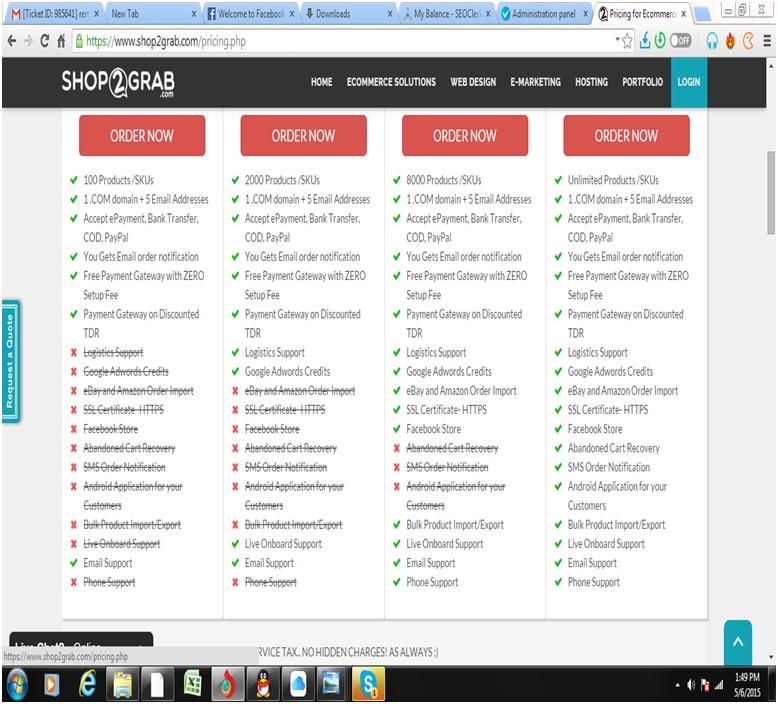Switch to the Welcome to Facebook tab
The image size is (778, 704).
pos(251,14)
